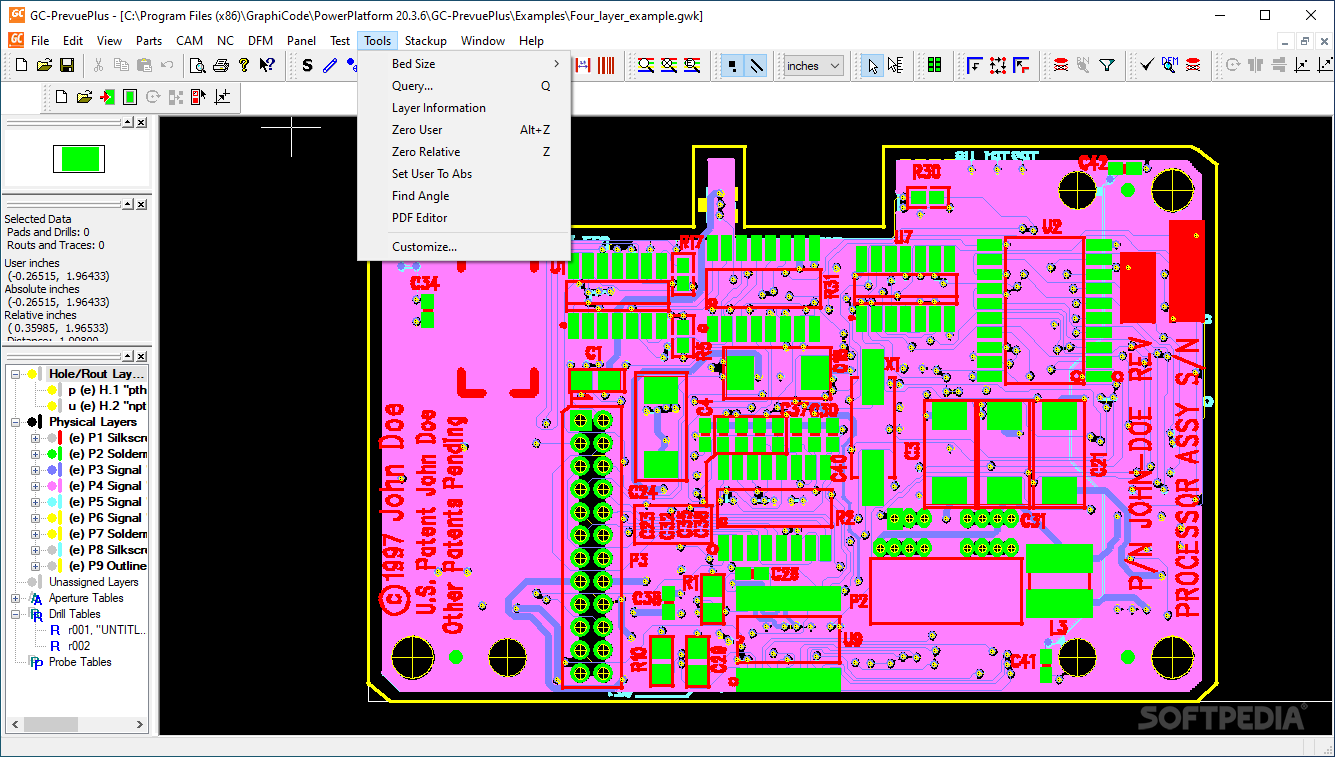Open the Bed Size submenu arrow
Screen dimensions: 1335x757
[x=557, y=64]
